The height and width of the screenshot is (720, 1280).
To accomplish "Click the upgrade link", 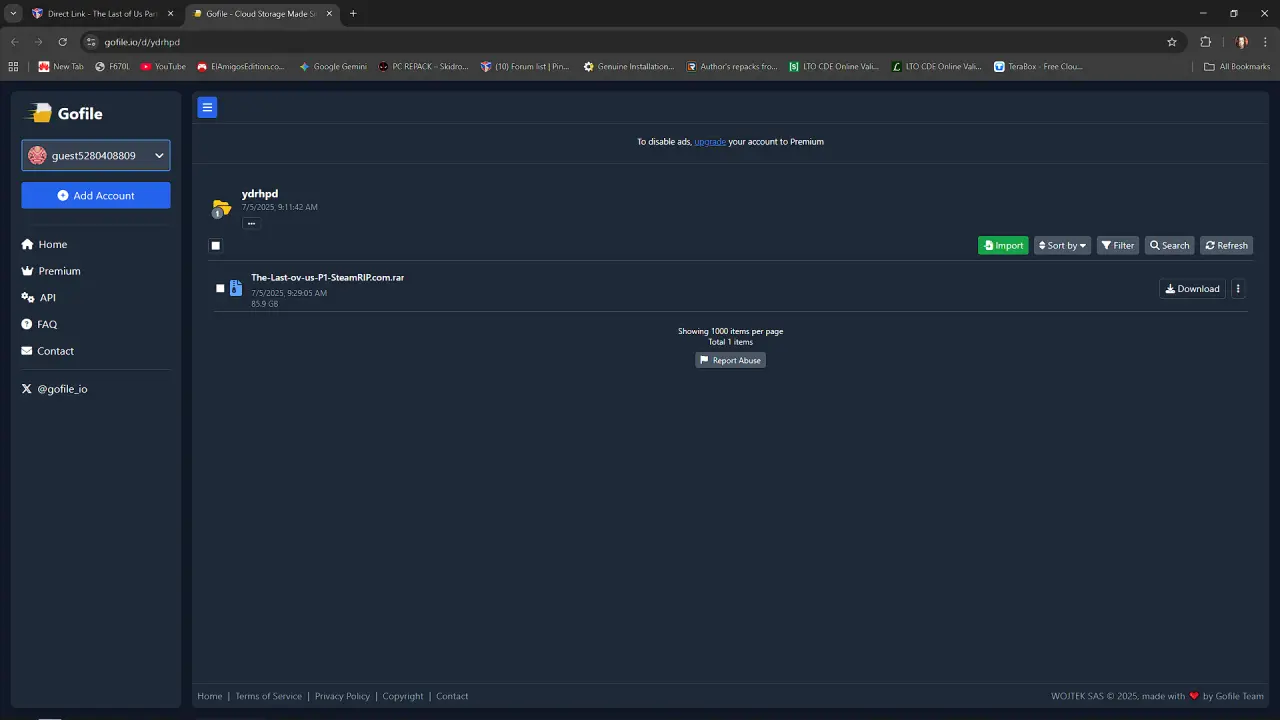I will tap(710, 142).
